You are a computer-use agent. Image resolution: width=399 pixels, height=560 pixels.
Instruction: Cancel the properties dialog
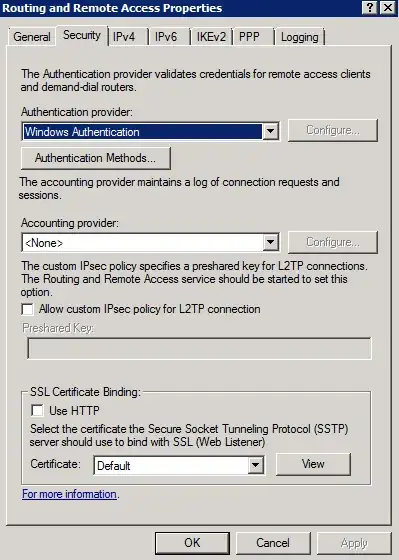[273, 543]
